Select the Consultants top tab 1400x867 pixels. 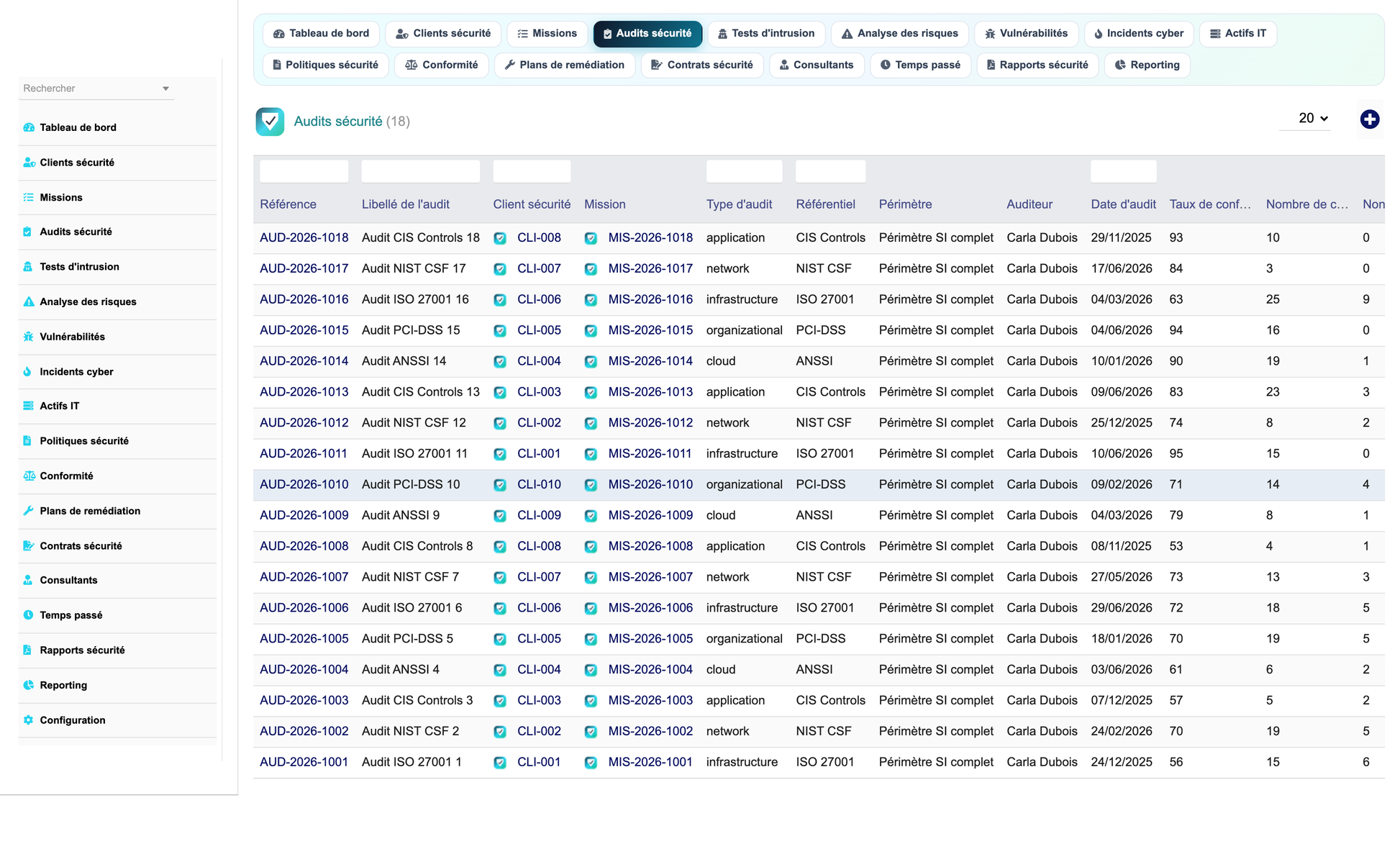(817, 65)
